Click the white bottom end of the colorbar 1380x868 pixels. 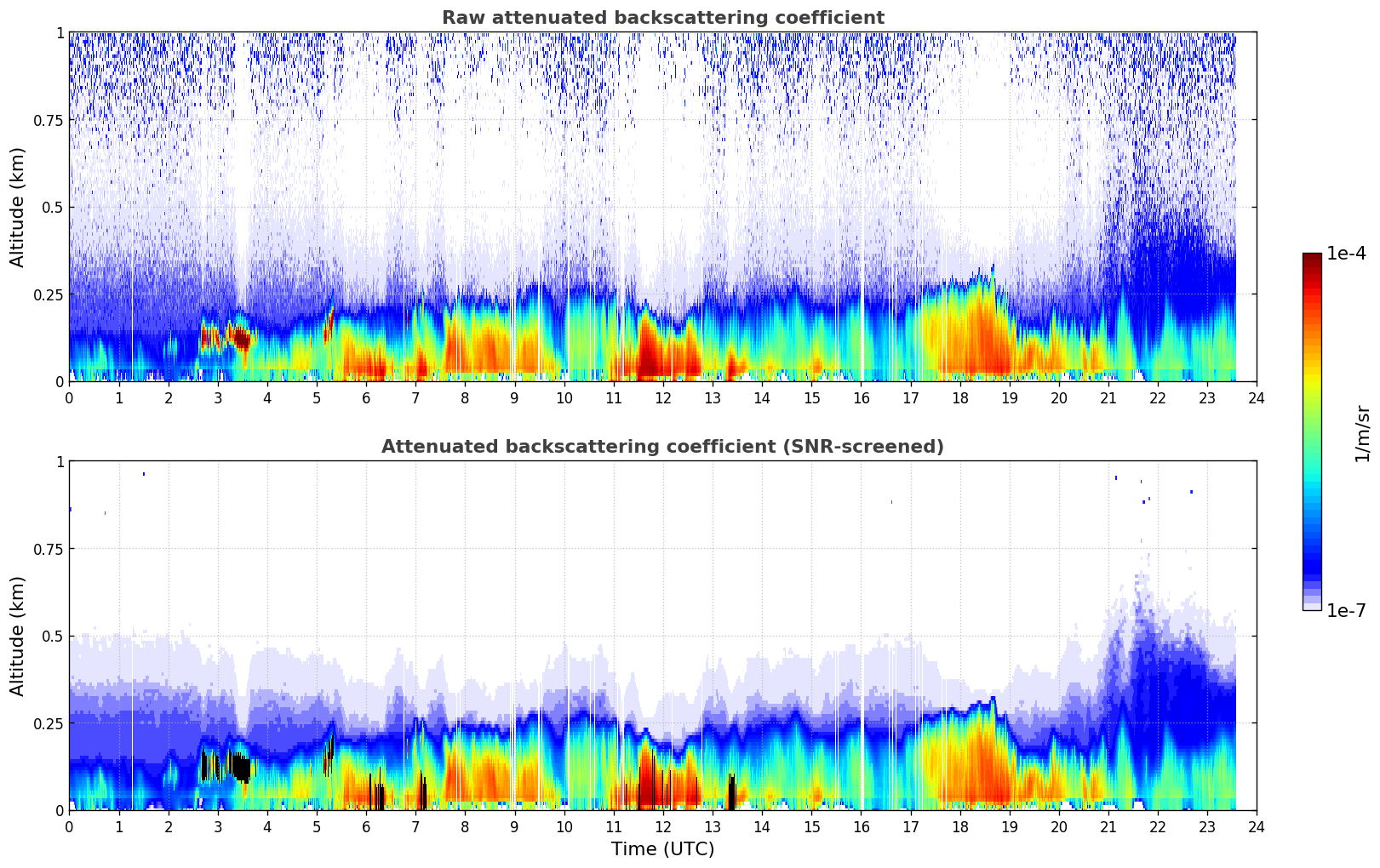coord(1311,606)
